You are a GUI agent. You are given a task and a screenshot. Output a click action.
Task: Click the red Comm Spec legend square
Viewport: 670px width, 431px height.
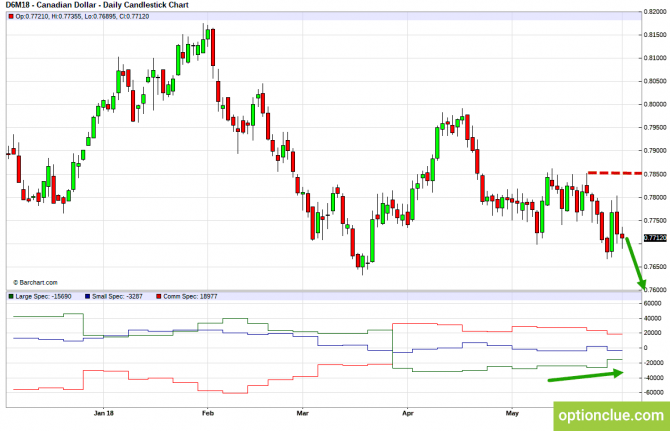click(x=159, y=296)
